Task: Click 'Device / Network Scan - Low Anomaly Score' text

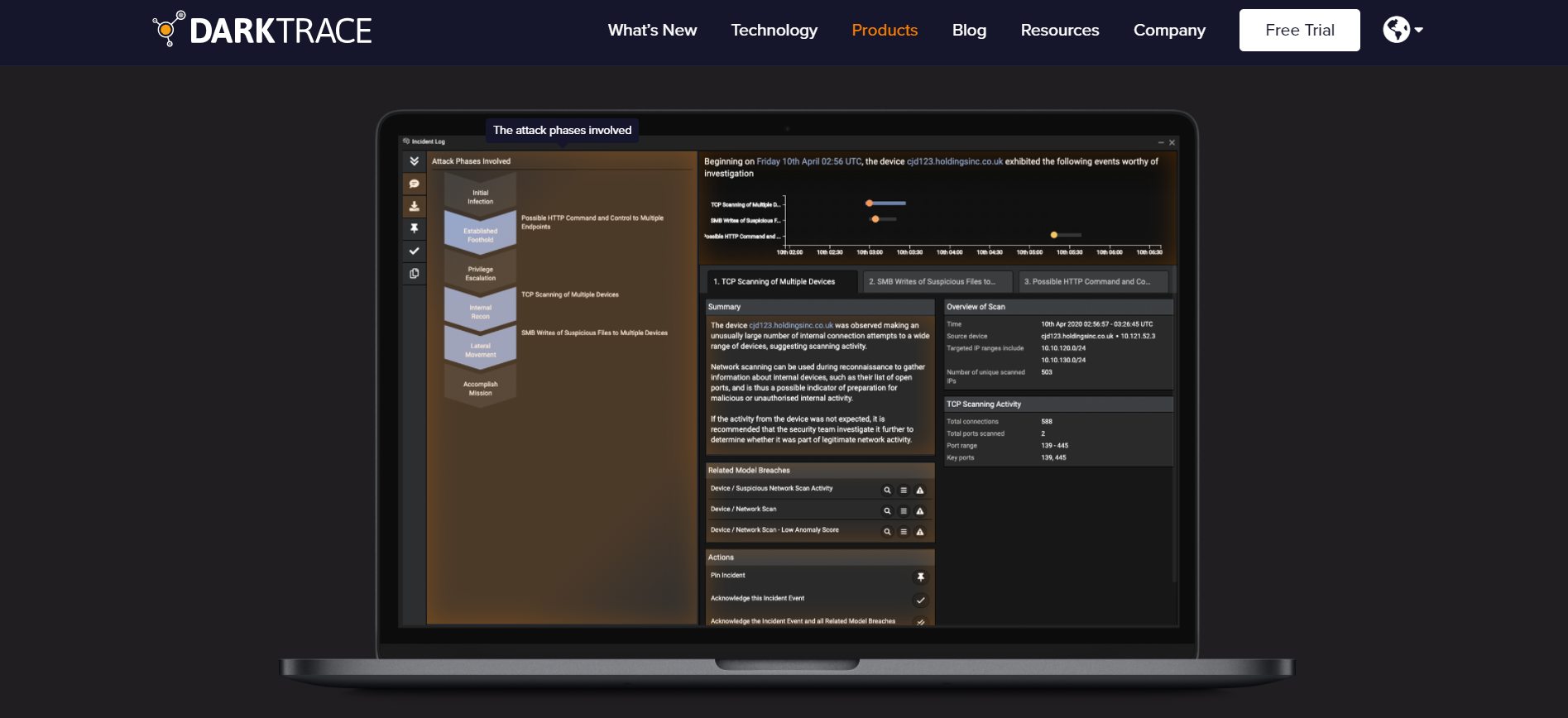Action: coord(774,529)
